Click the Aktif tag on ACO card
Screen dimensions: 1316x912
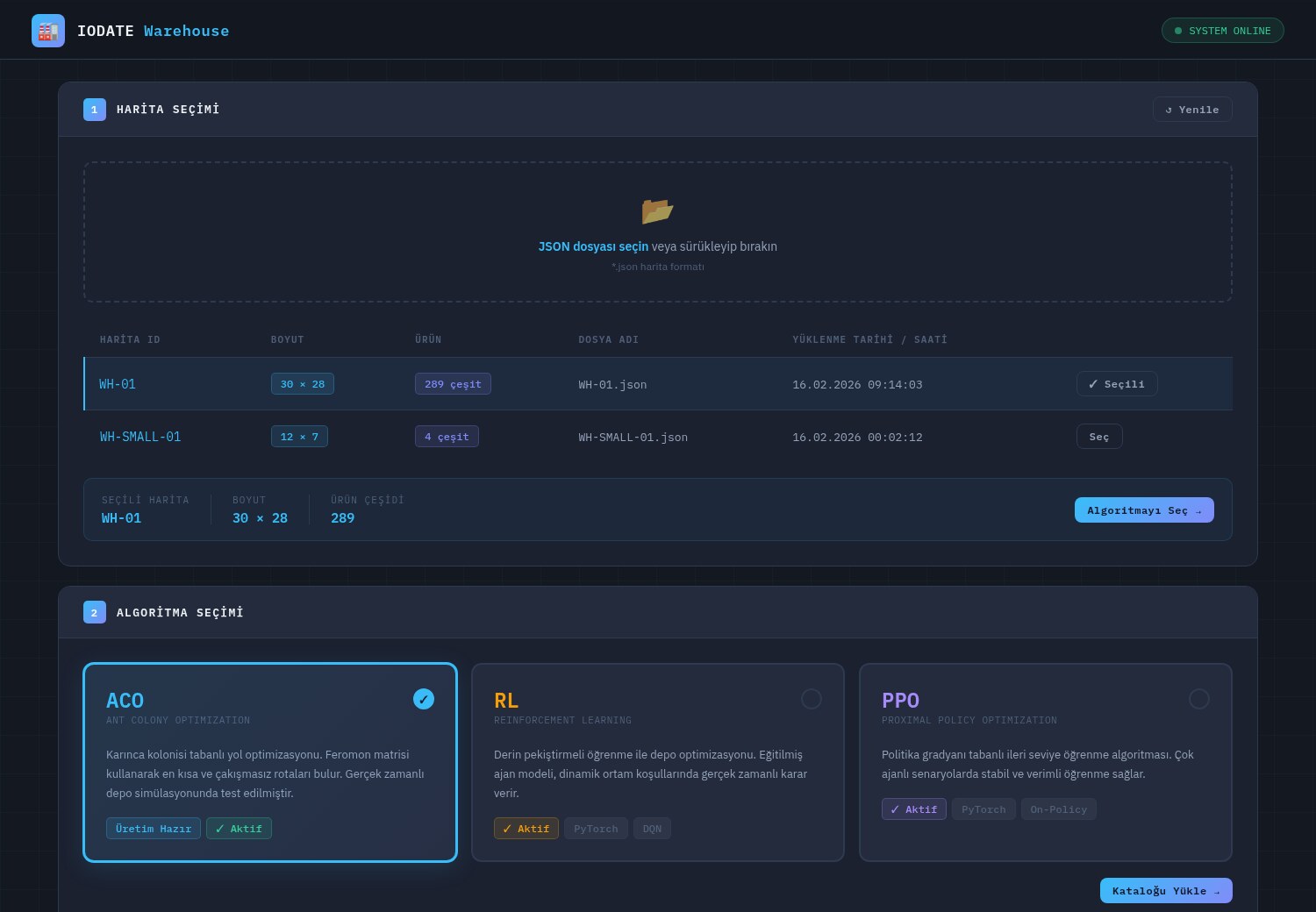(239, 829)
